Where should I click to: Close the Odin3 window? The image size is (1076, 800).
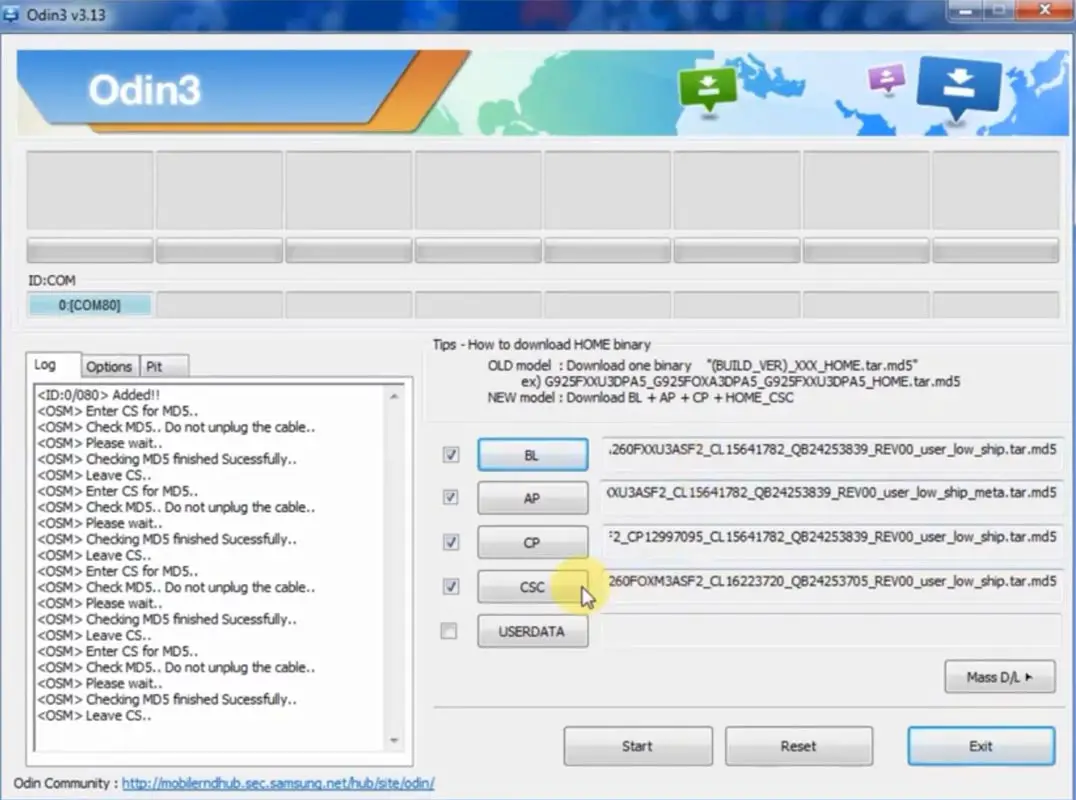pyautogui.click(x=1044, y=10)
